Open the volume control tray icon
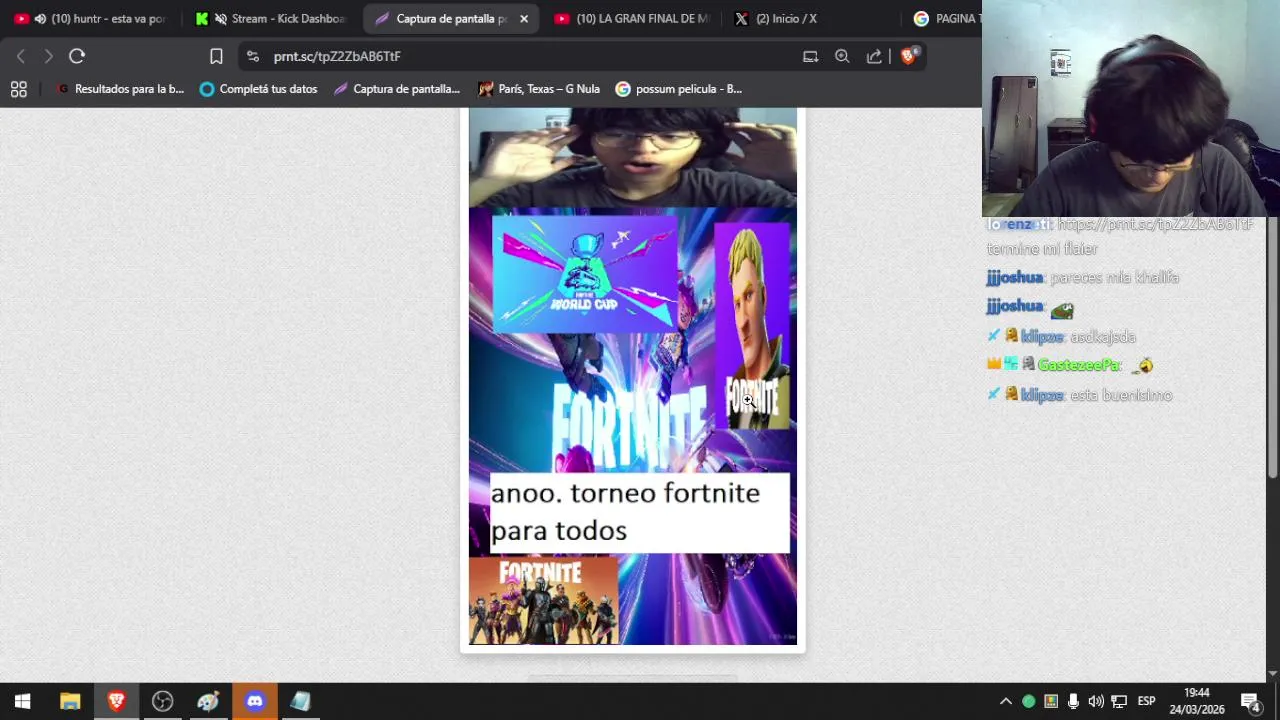The width and height of the screenshot is (1280, 720). (x=1096, y=701)
